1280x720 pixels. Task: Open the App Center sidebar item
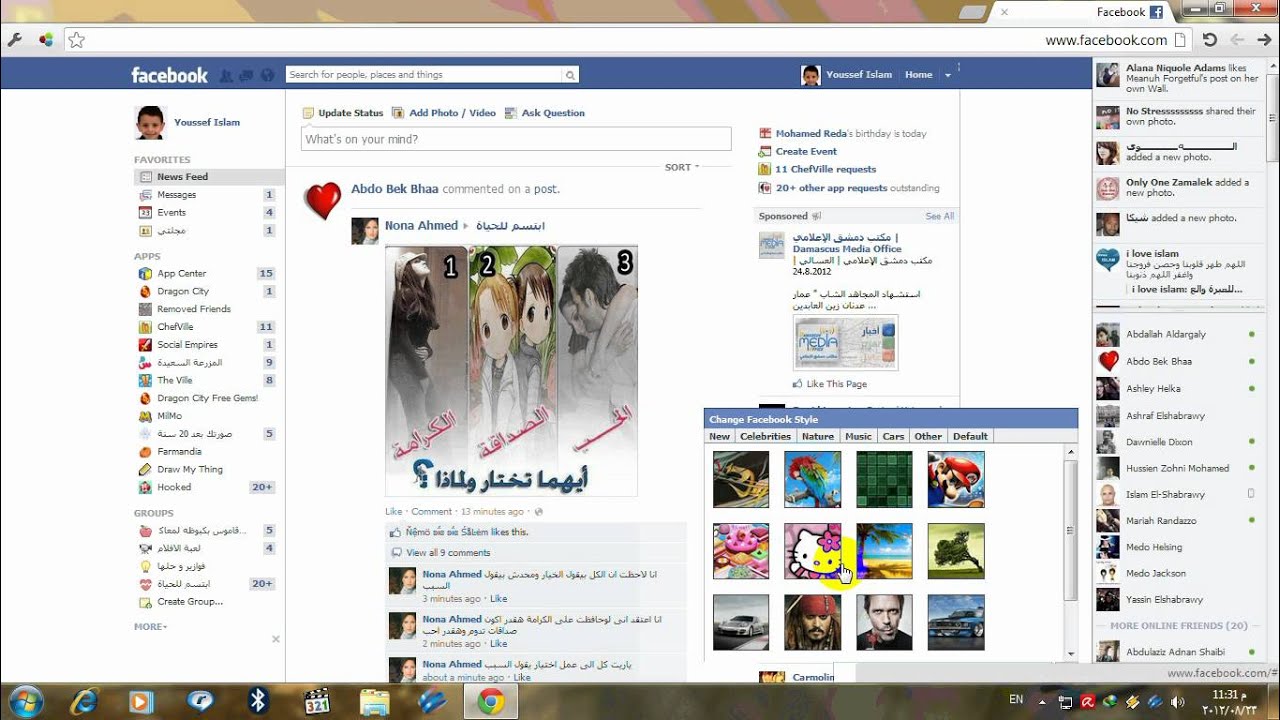tap(181, 273)
